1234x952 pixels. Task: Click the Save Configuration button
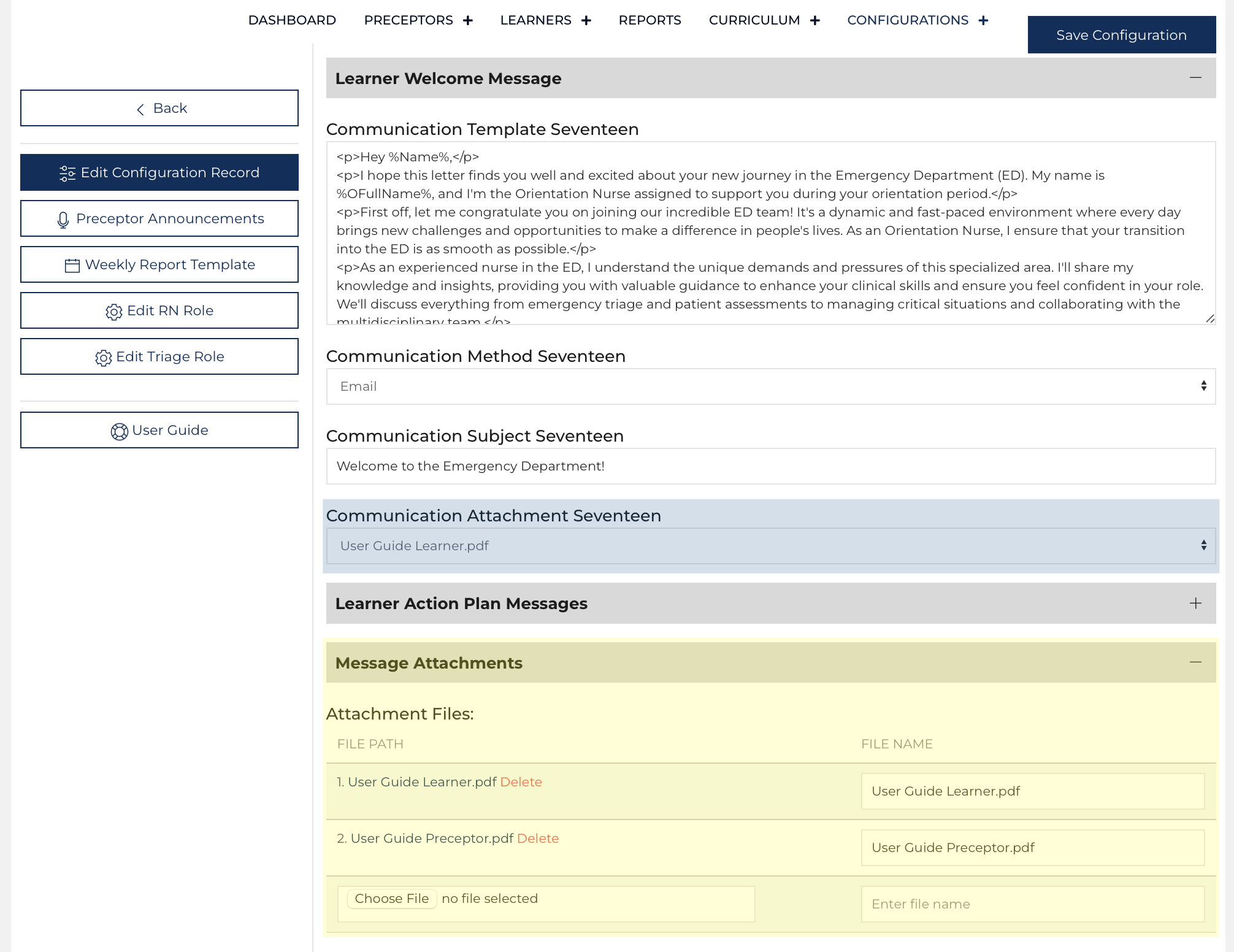(1121, 35)
